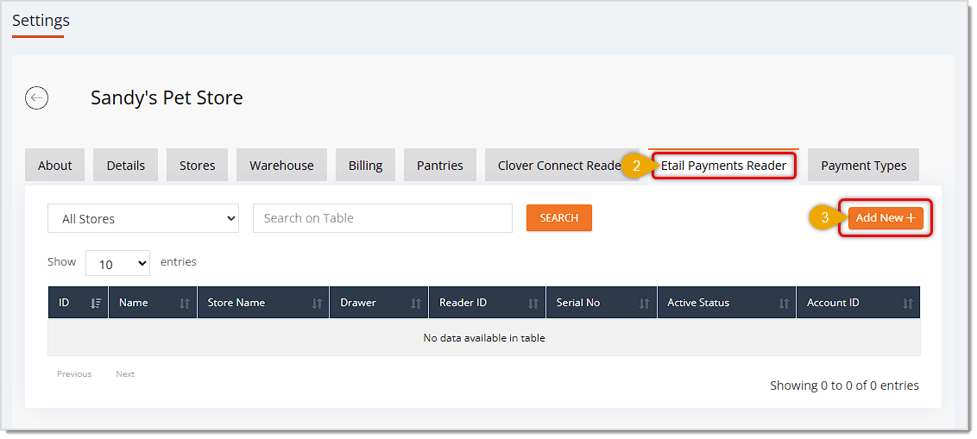Sort table by ID column icon
The width and height of the screenshot is (977, 439).
(x=96, y=303)
